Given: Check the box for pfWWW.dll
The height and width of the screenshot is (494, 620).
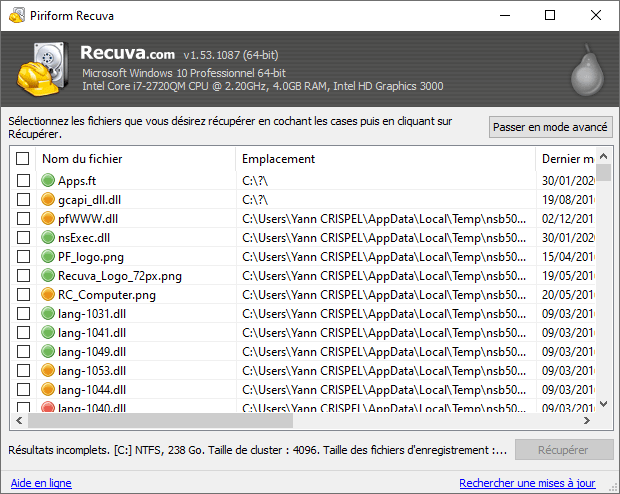Looking at the screenshot, I should tap(23, 218).
